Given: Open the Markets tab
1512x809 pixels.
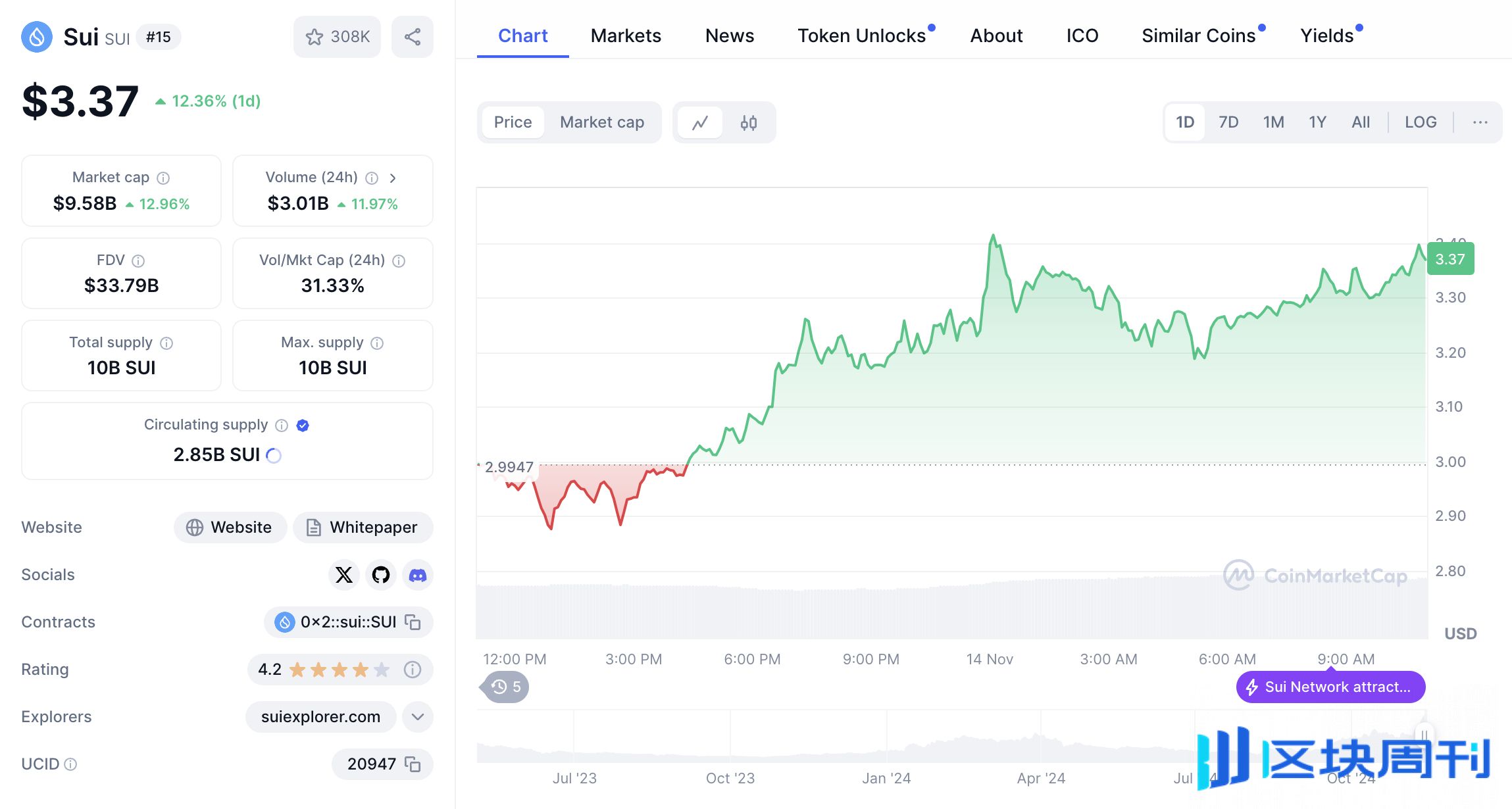Looking at the screenshot, I should [626, 36].
